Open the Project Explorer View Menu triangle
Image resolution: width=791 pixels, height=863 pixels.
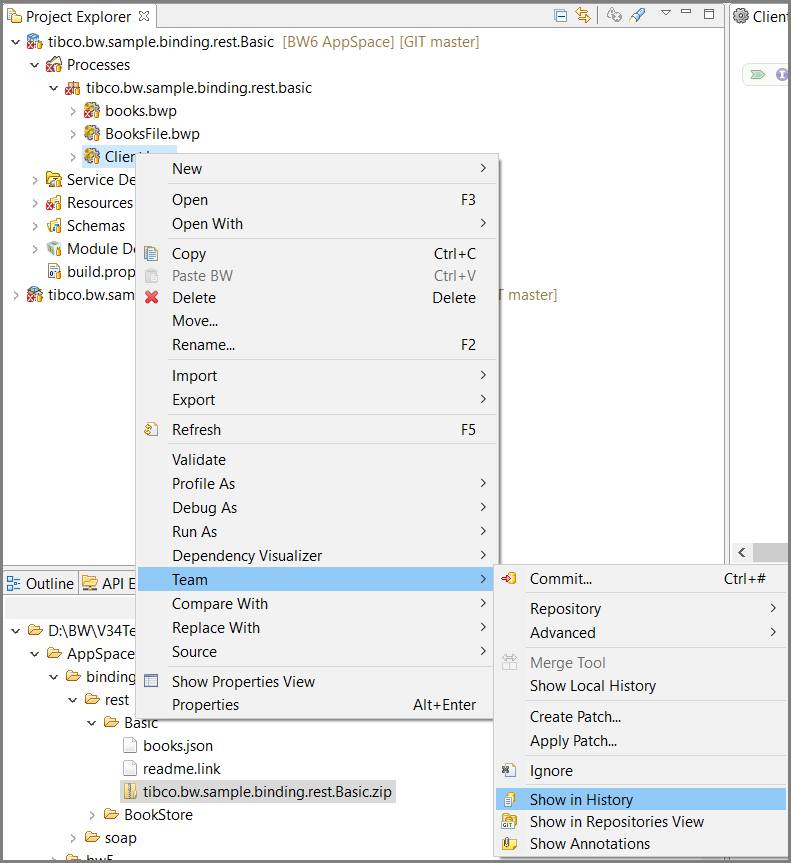point(666,13)
